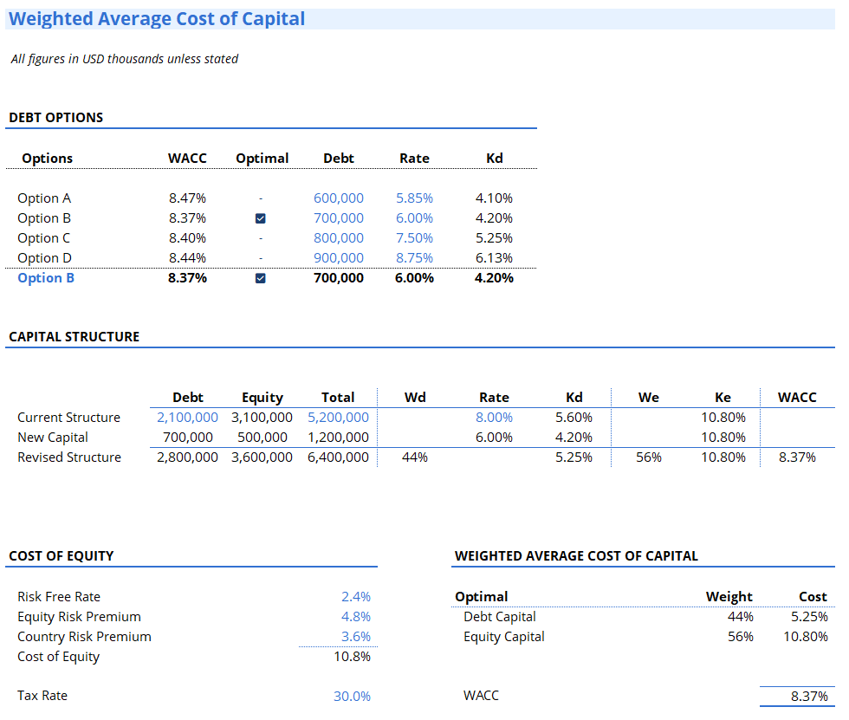849x720 pixels.
Task: Select the Risk Free Rate value 2.4%
Action: click(356, 597)
